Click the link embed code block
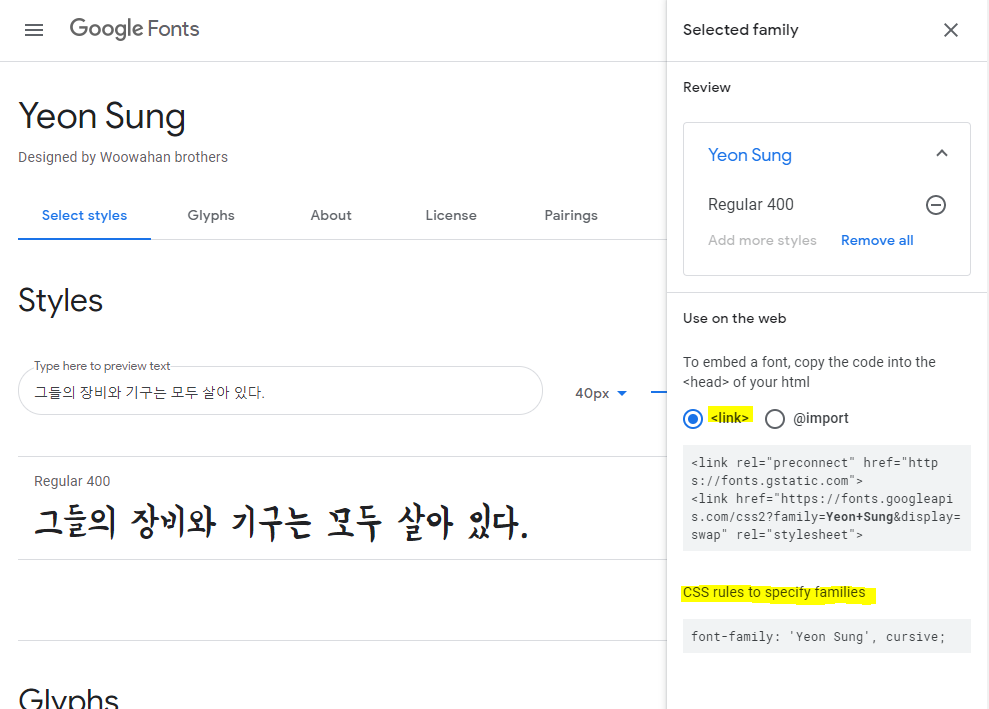 pyautogui.click(x=826, y=498)
